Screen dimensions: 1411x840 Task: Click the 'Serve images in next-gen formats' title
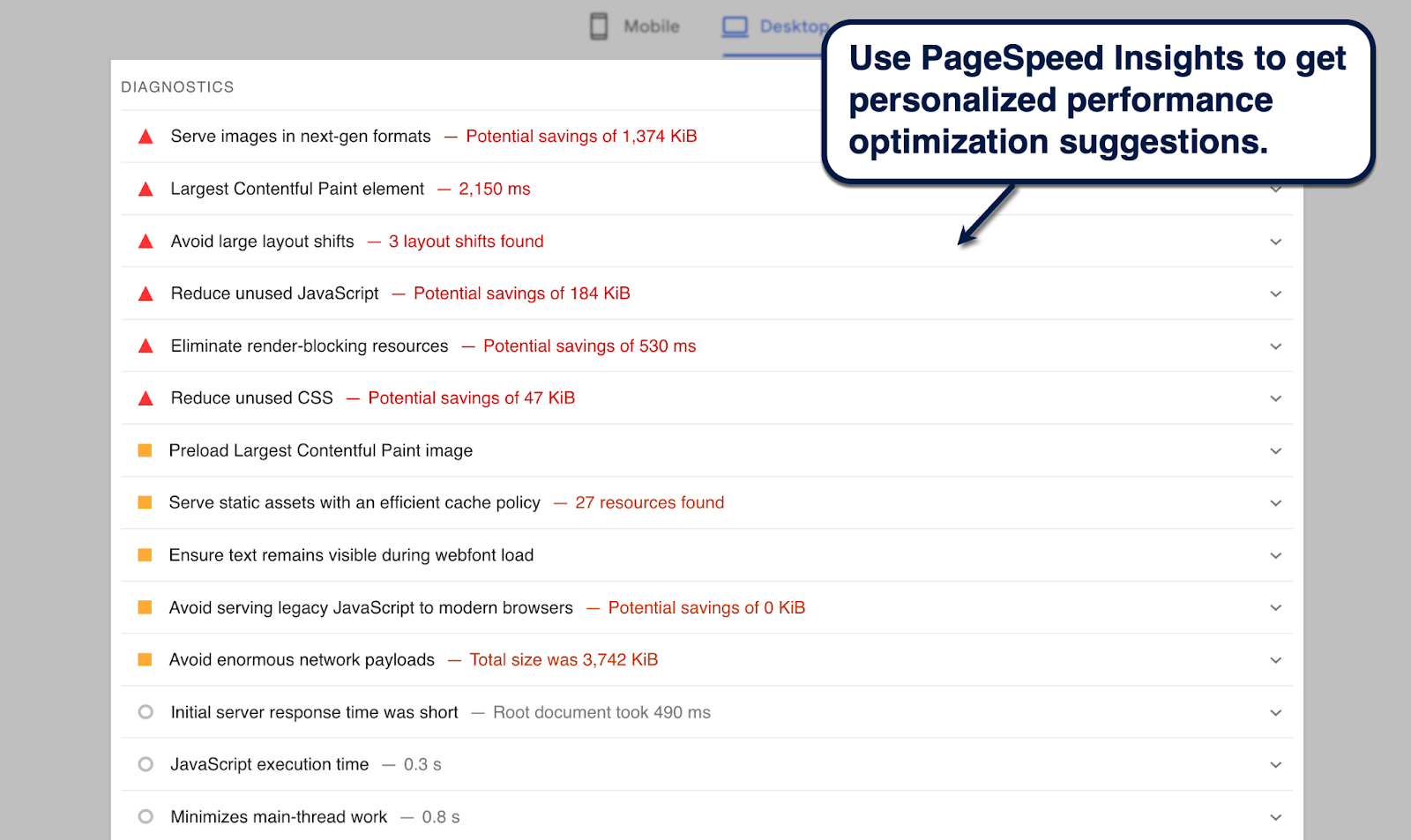tap(301, 137)
